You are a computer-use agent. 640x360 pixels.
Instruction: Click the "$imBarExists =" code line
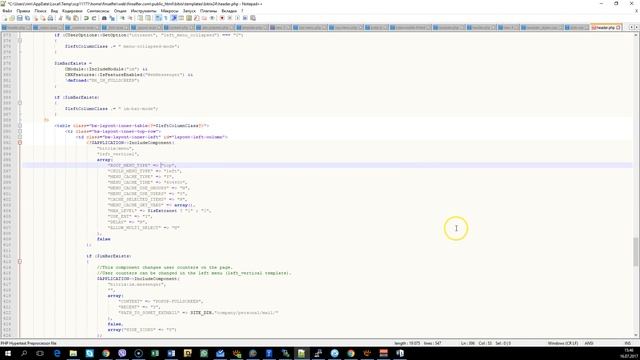(73, 63)
